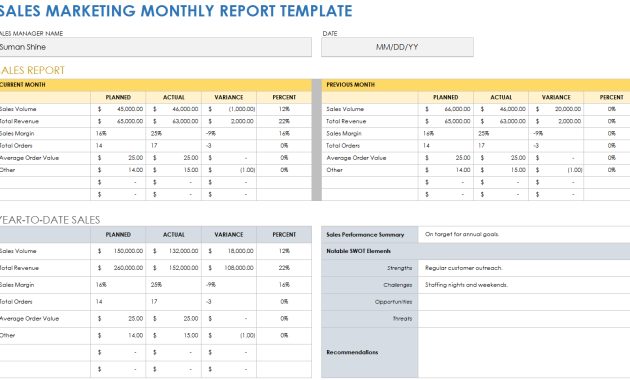Select the 20,000.00 variance cell in Previous Month

(556, 109)
